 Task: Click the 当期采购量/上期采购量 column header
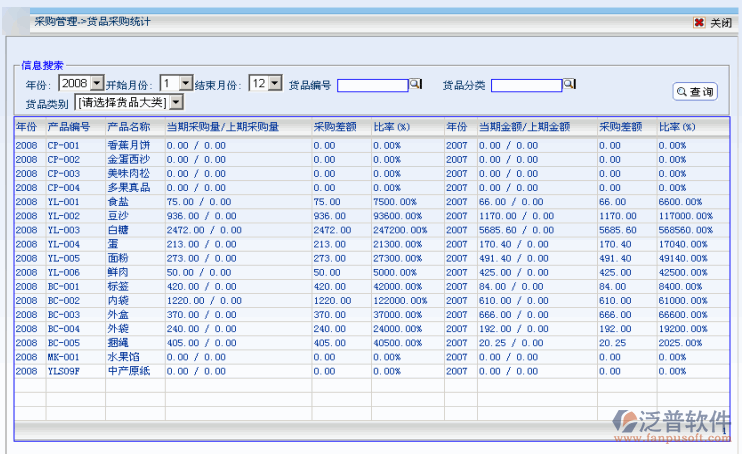(x=222, y=127)
